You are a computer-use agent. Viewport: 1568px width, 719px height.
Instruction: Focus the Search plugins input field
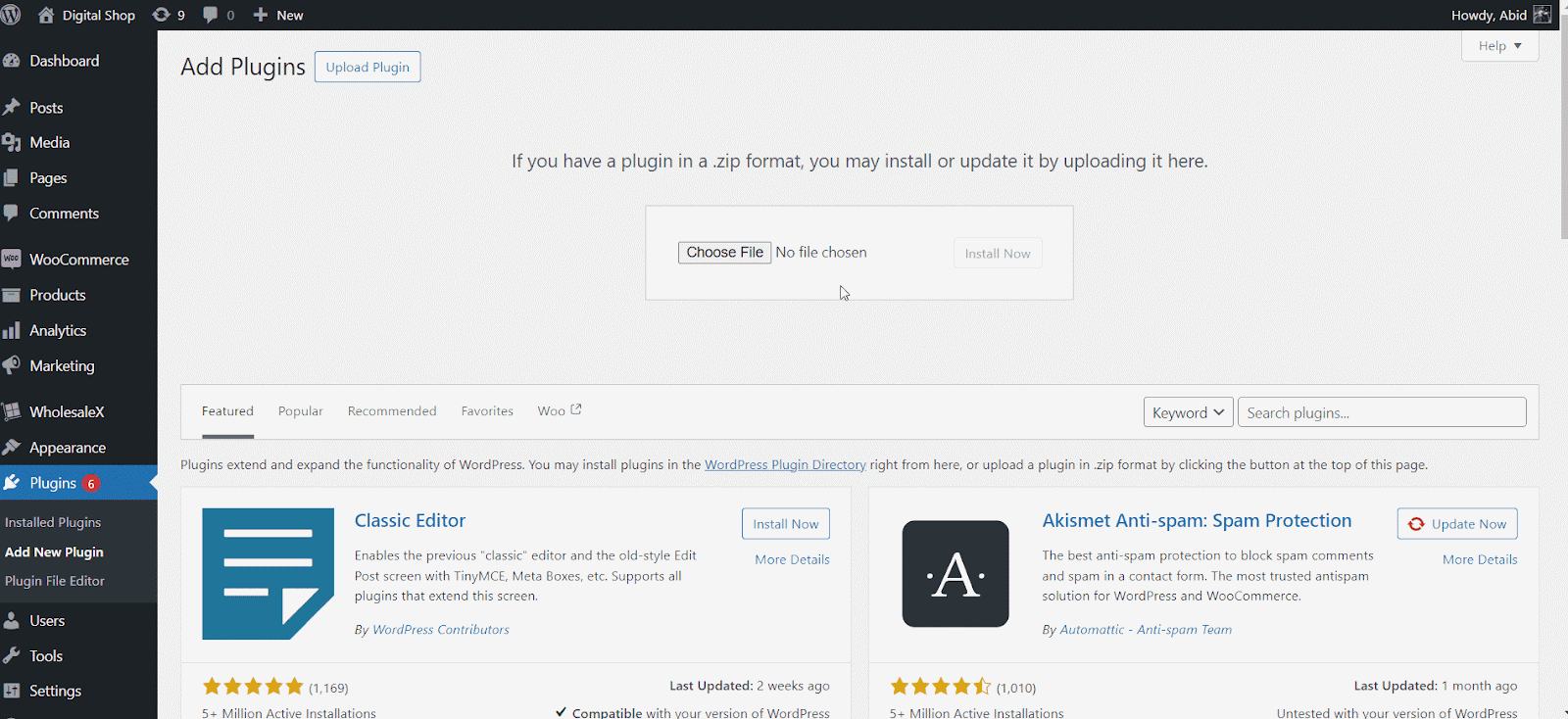(x=1382, y=412)
